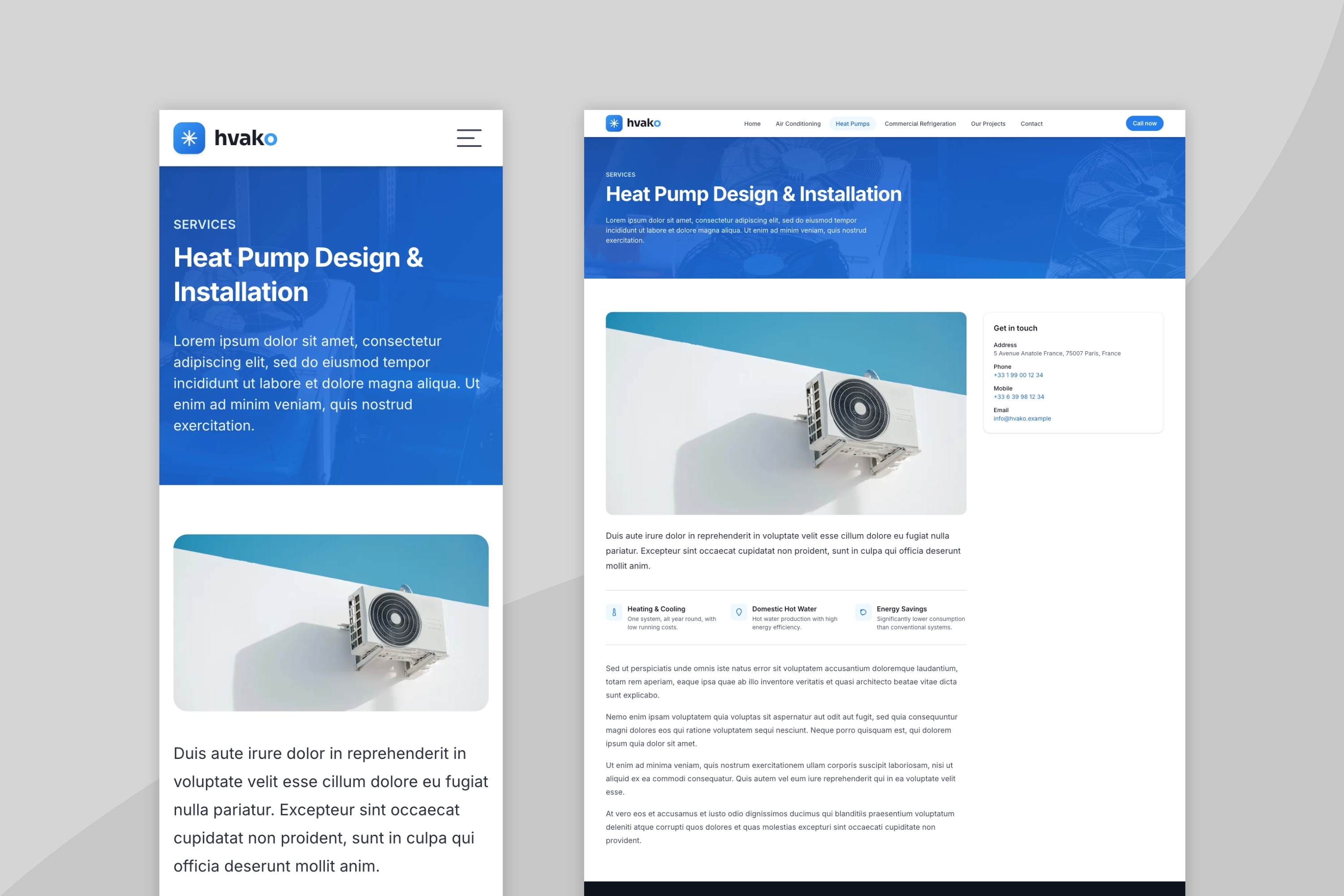Screen dimensions: 1344x896
Task: Open the hamburger menu in mobile view
Action: tap(469, 138)
